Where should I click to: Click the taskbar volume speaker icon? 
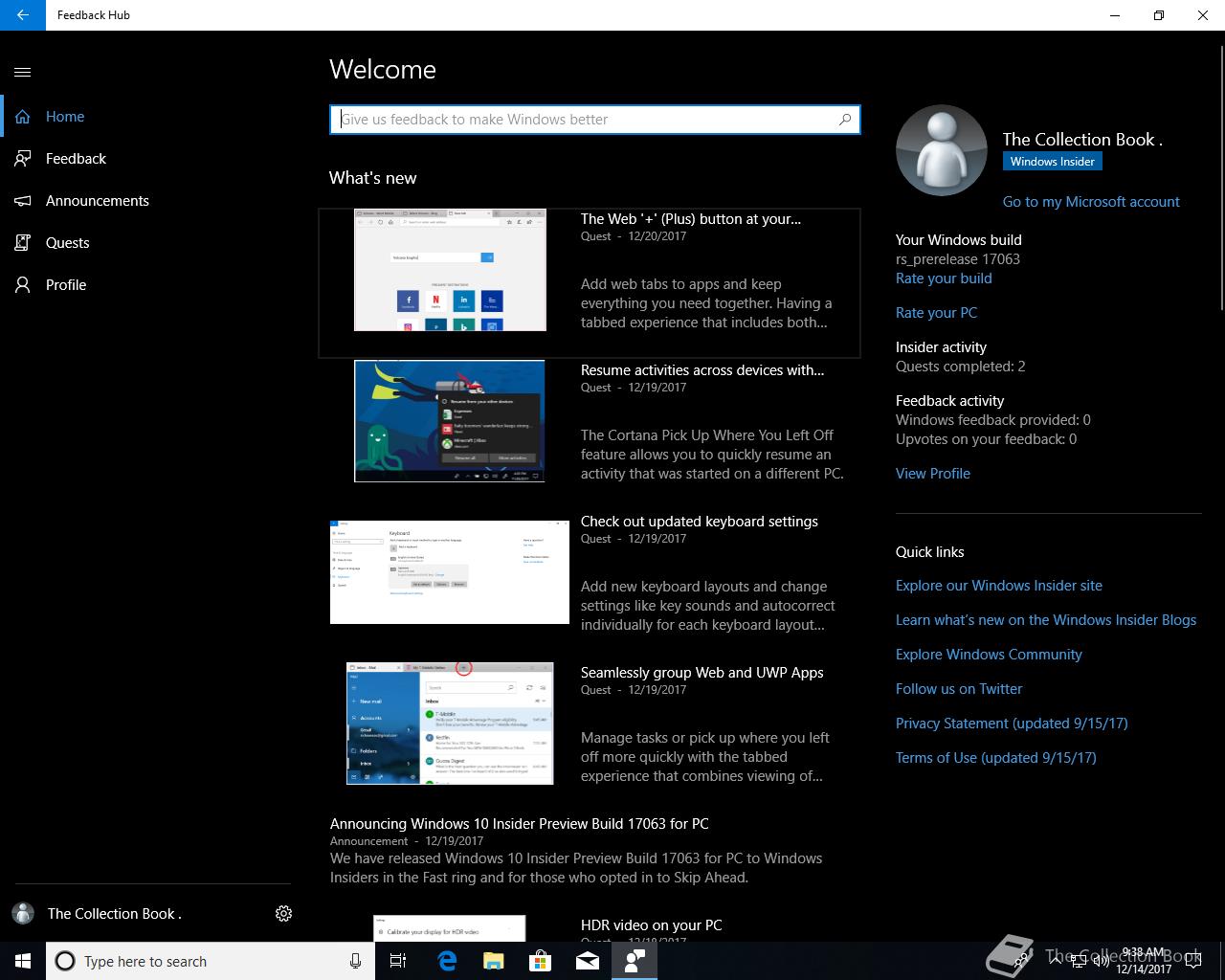click(1101, 961)
